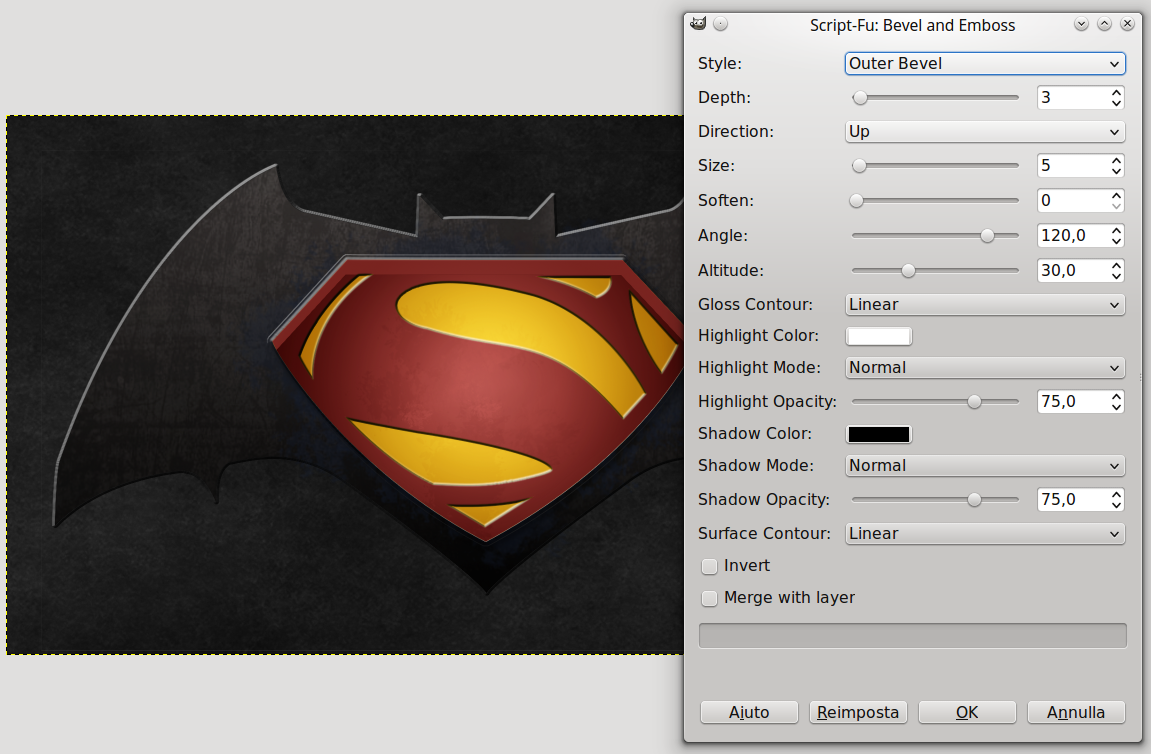The height and width of the screenshot is (754, 1151).
Task: Click the Highlight Opacity field showing 75,0
Action: (1072, 402)
